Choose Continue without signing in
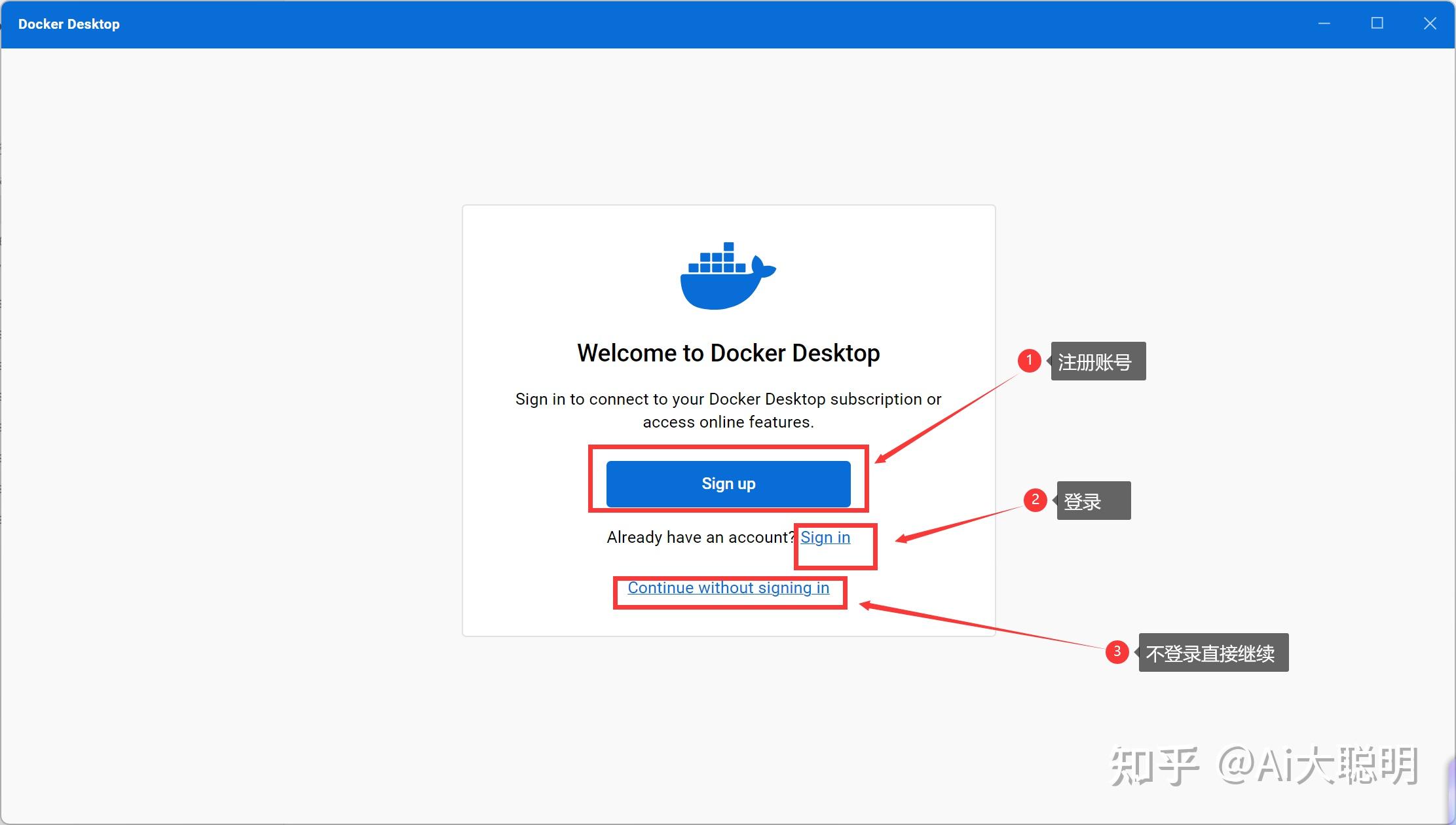 [x=728, y=588]
